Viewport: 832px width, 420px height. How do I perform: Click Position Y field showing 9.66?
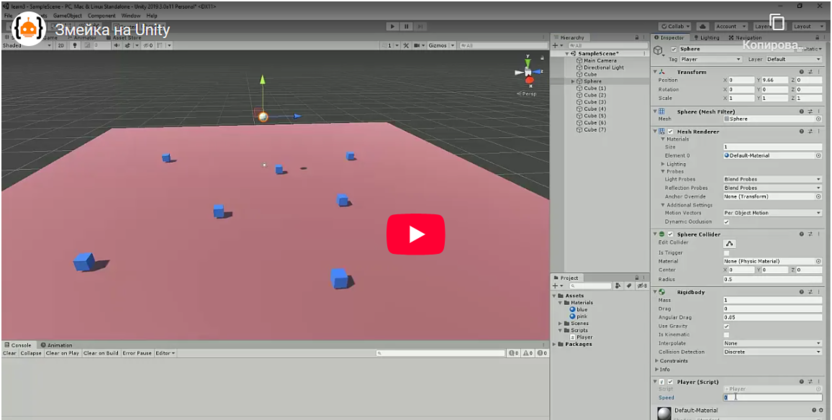(775, 80)
